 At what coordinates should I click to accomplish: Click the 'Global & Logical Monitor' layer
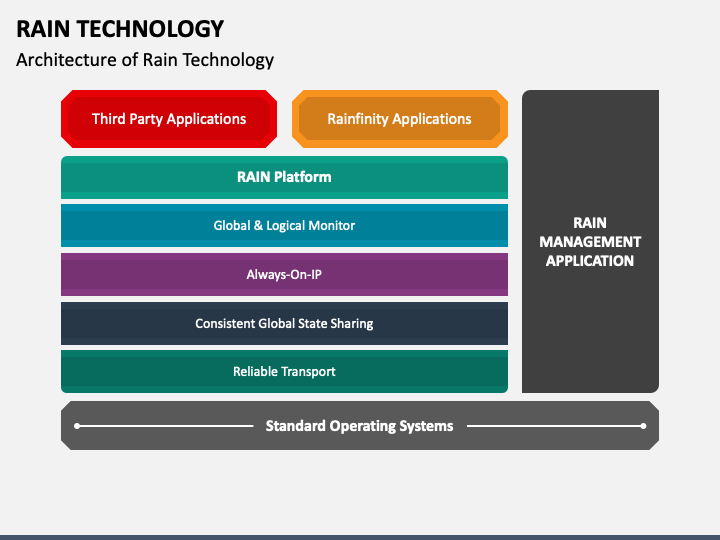click(284, 225)
